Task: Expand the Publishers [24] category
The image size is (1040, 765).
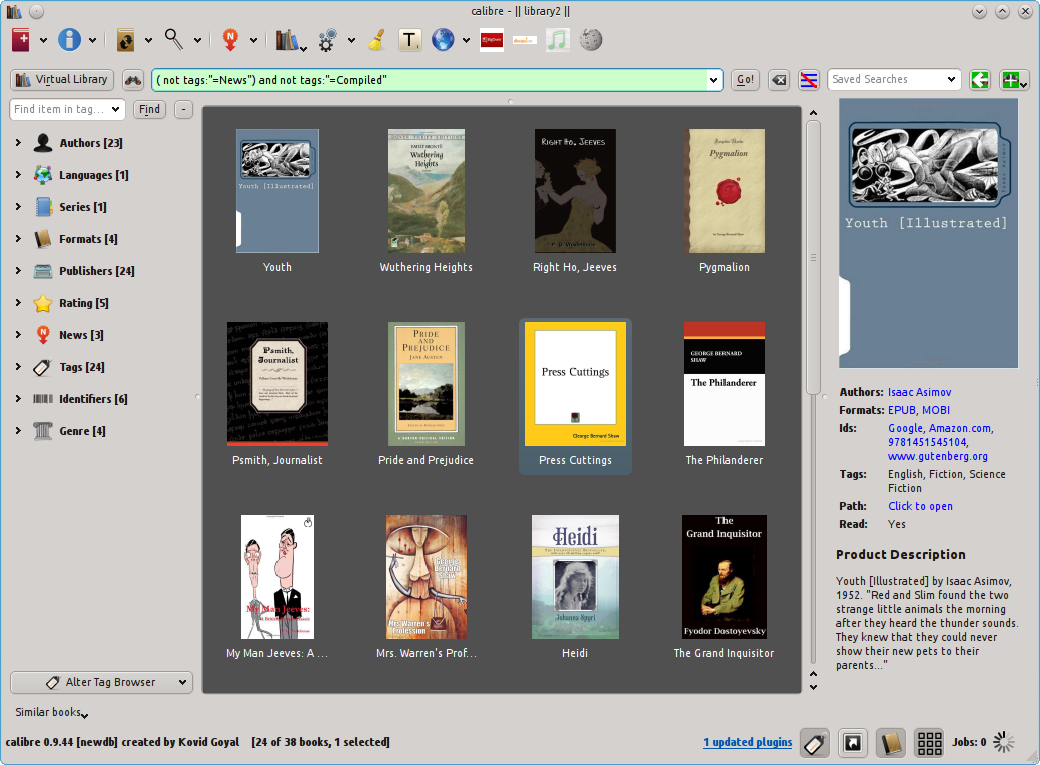Action: pos(18,270)
